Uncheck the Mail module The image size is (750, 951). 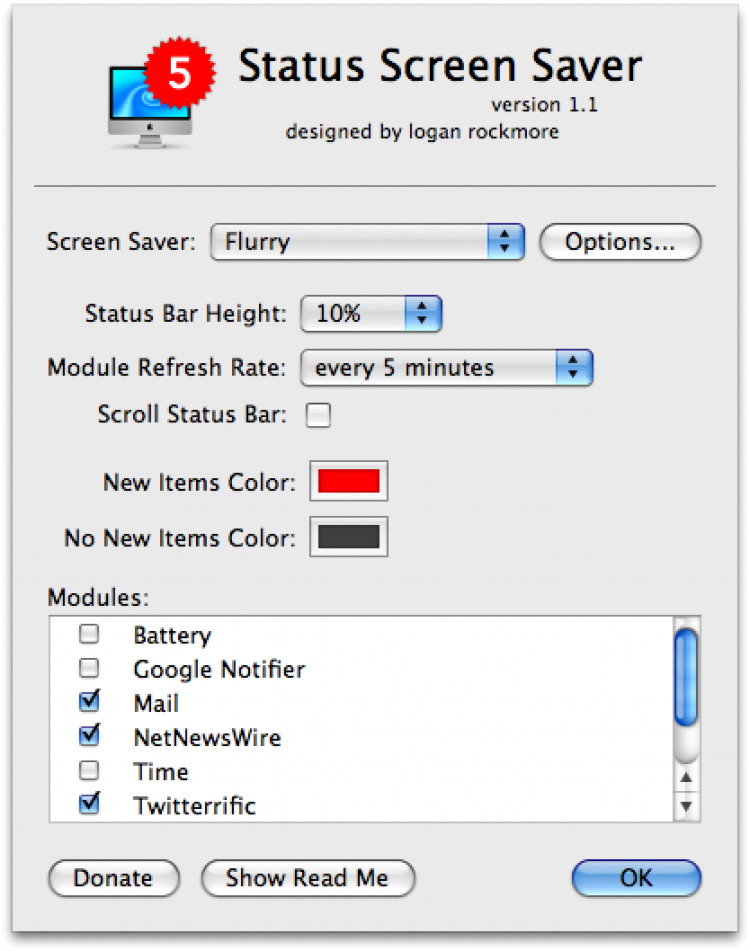[x=90, y=702]
